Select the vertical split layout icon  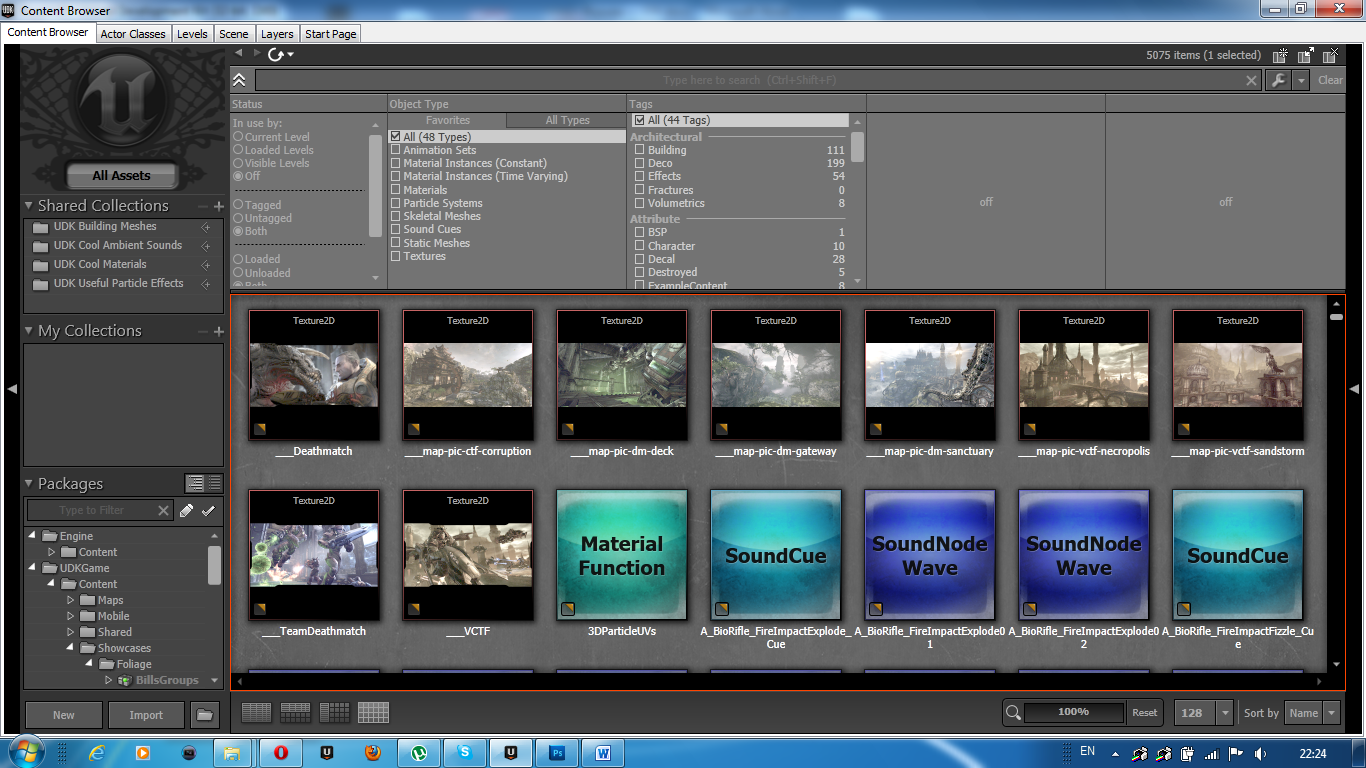[334, 713]
